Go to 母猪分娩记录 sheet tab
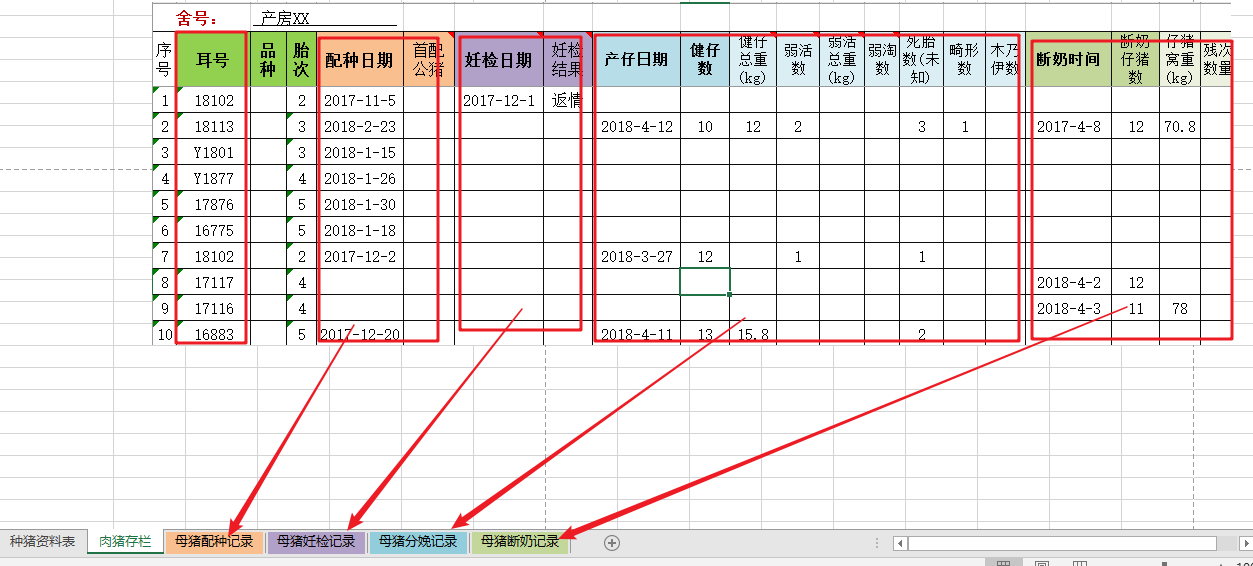 click(418, 542)
